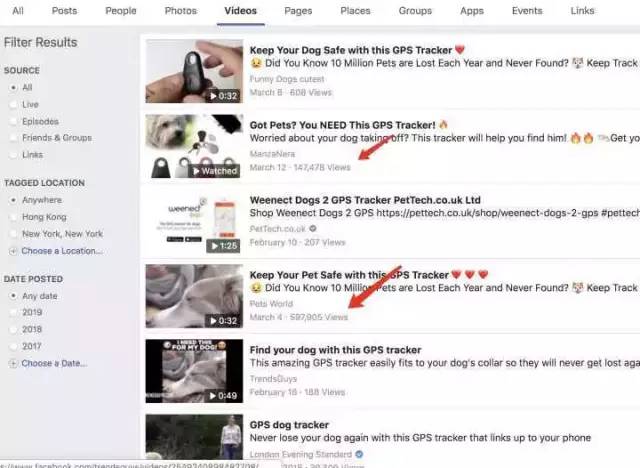The width and height of the screenshot is (640, 468).
Task: Visit the Funny Dogs cutest page
Action: coord(287,79)
